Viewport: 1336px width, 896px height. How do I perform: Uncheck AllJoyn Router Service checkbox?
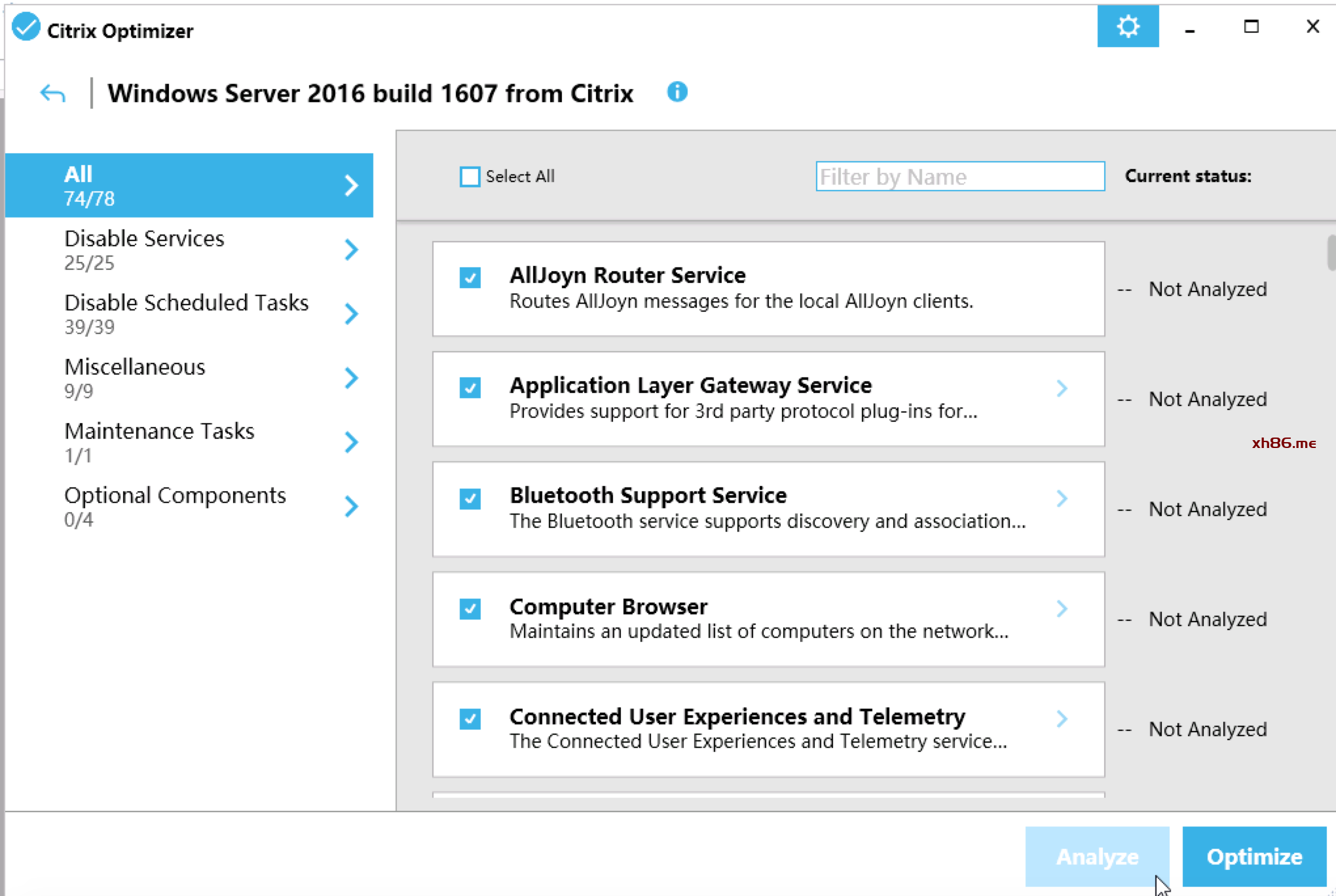[470, 278]
